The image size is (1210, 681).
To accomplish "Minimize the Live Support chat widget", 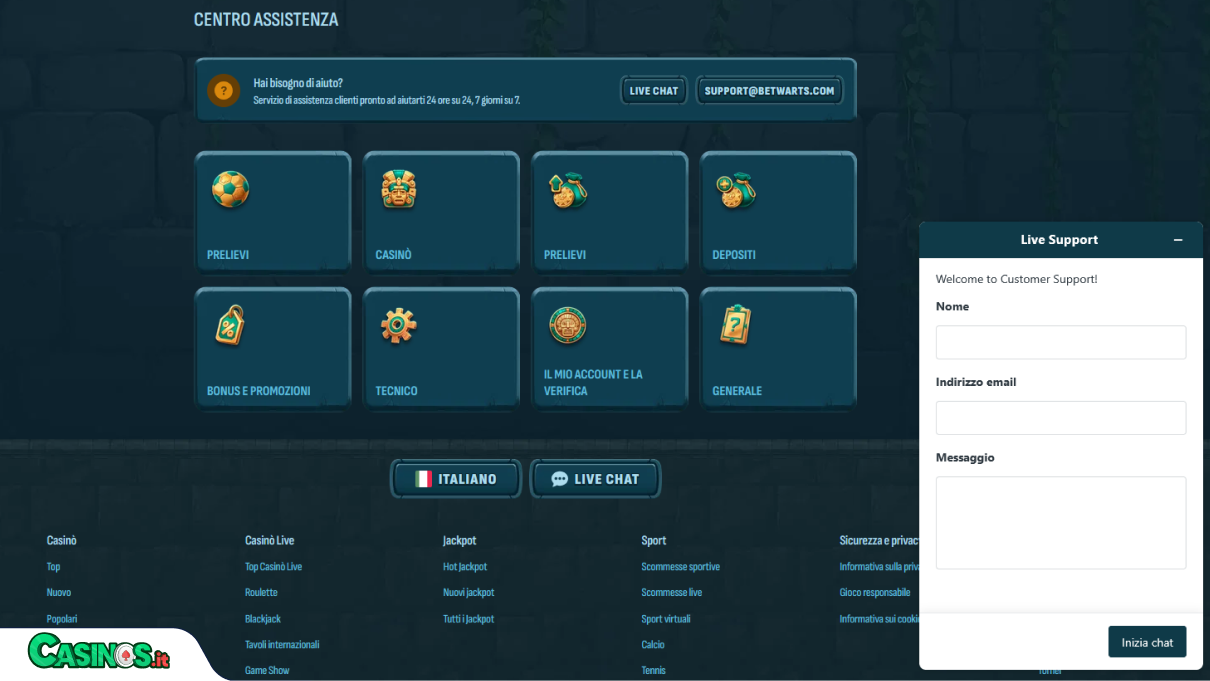I will tap(1178, 240).
